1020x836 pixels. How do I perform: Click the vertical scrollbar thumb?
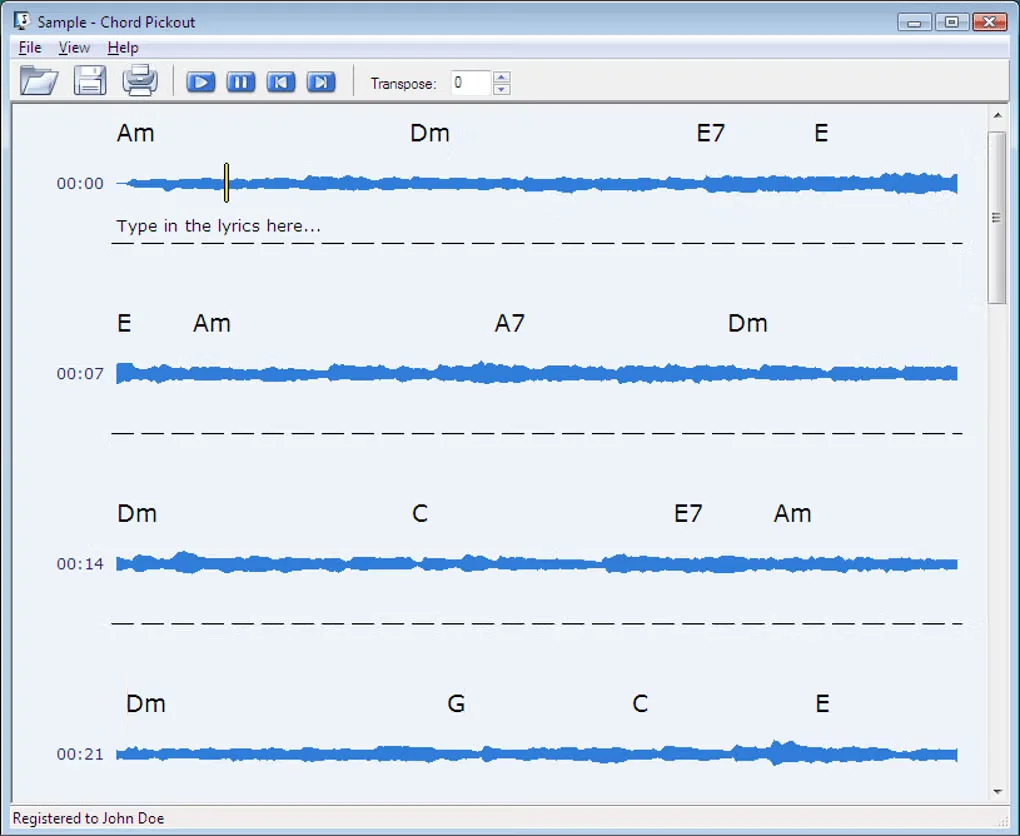(997, 217)
